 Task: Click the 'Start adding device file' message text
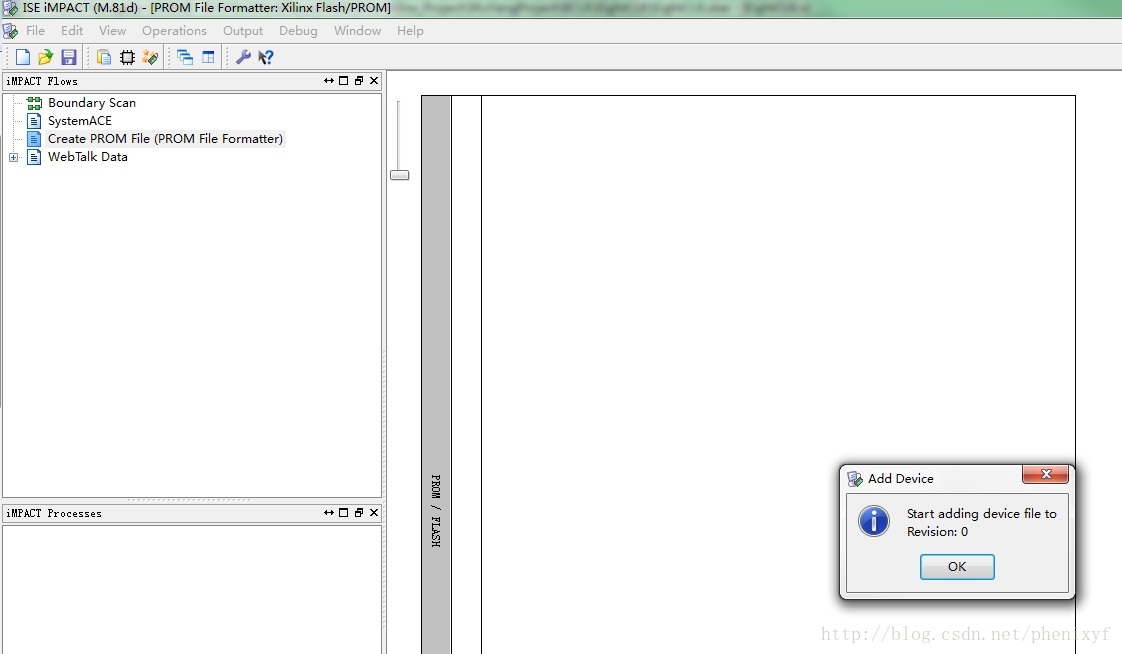click(982, 522)
